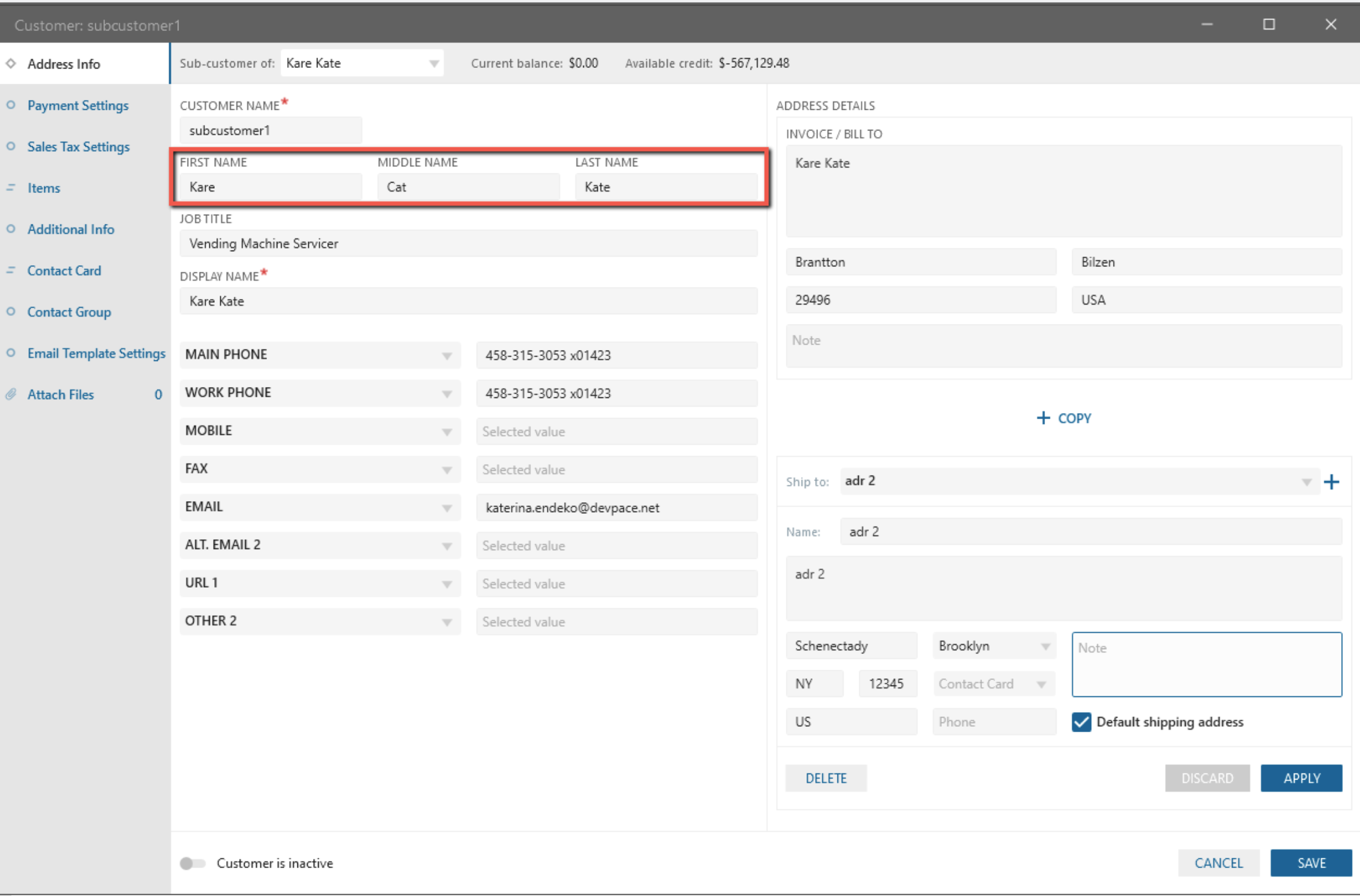Click the Payment Settings circle icon
This screenshot has width=1360, height=896.
point(11,105)
